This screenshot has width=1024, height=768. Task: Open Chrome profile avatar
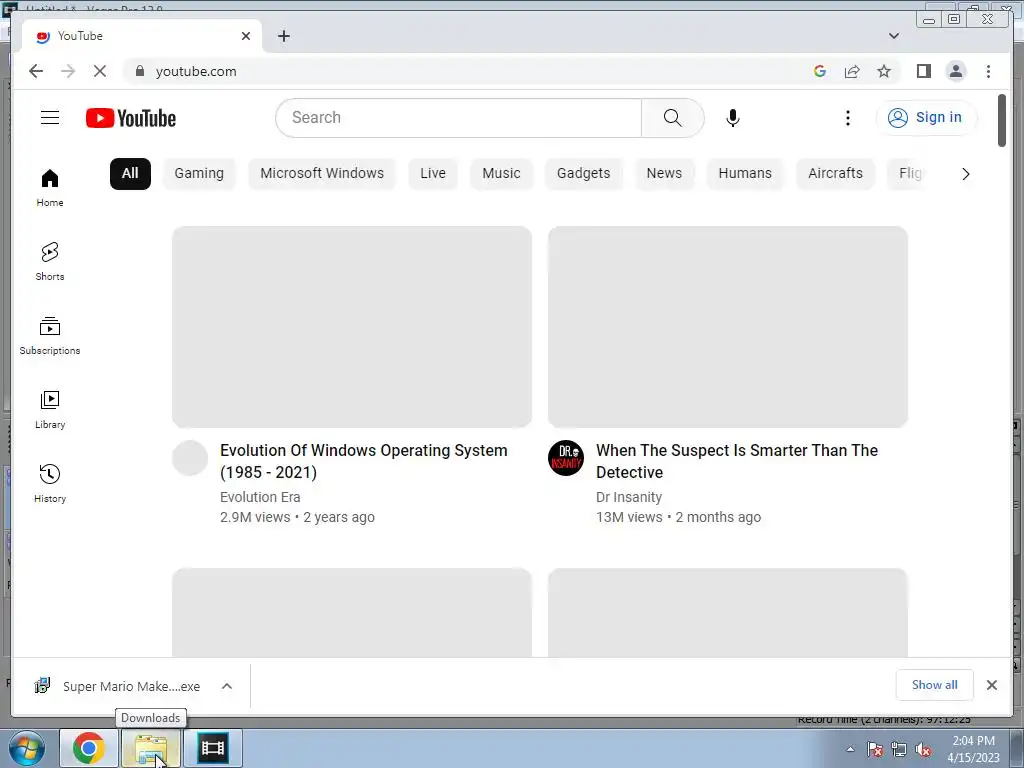pyautogui.click(x=956, y=71)
